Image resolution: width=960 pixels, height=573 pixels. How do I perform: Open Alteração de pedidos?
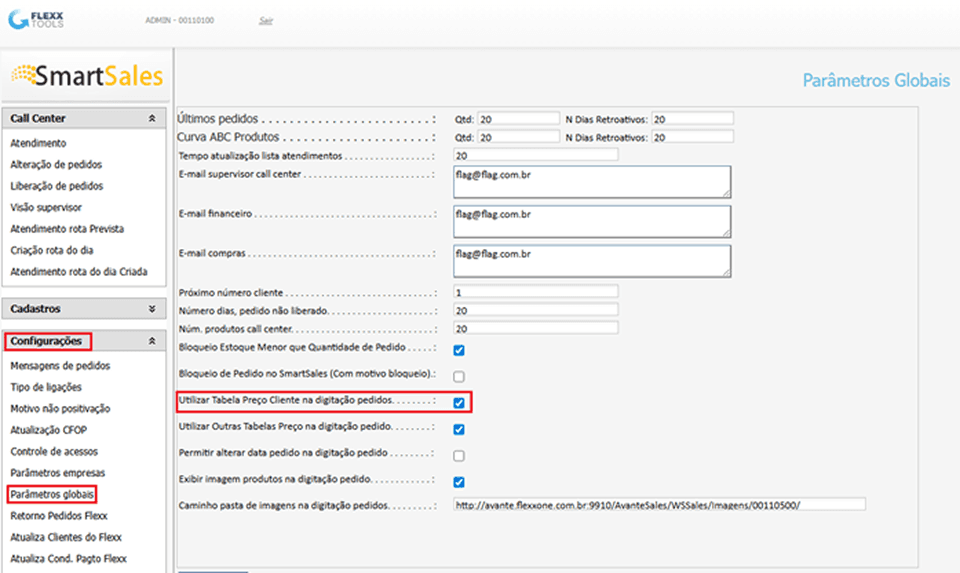click(x=56, y=164)
